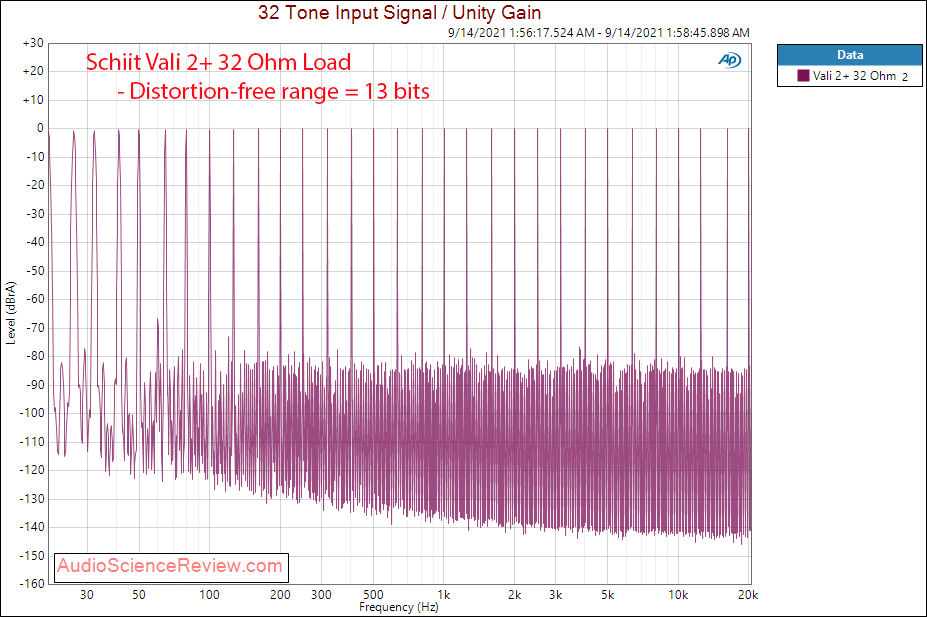Click the '-130' level tick label

[32, 499]
